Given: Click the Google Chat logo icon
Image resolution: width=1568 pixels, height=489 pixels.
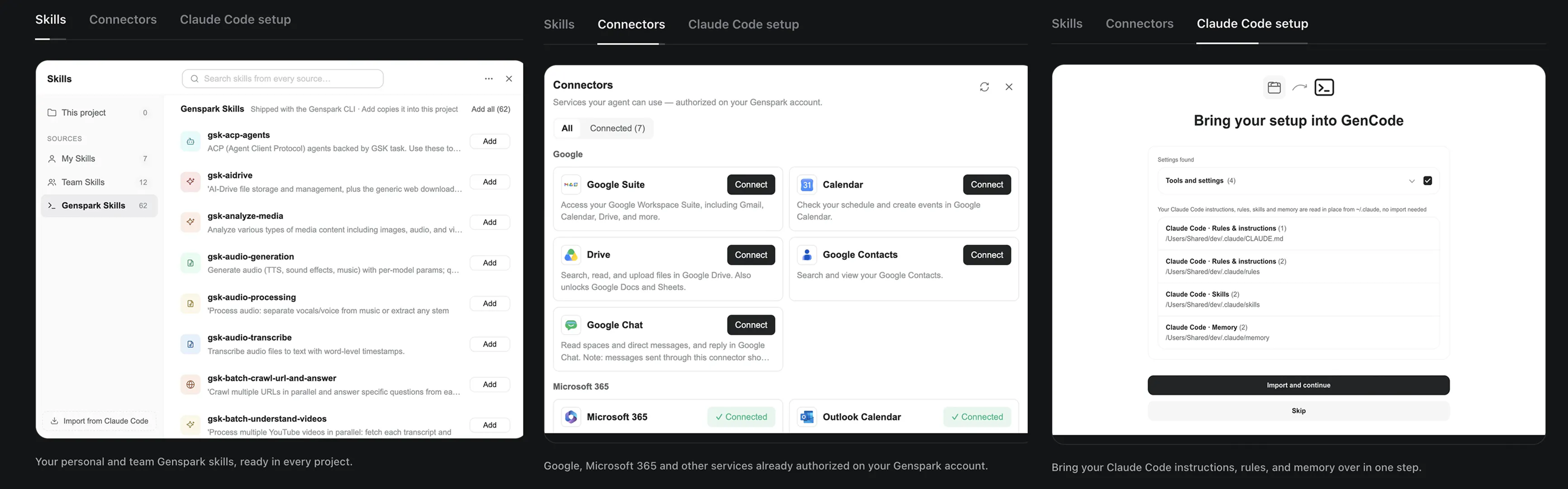Looking at the screenshot, I should coord(571,325).
